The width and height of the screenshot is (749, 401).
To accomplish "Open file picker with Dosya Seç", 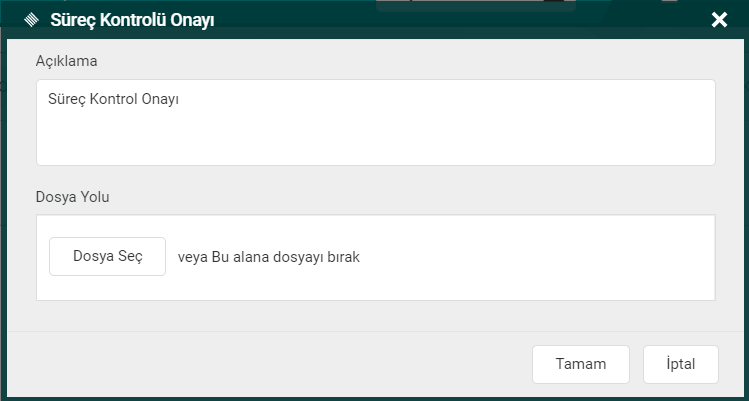I will 107,256.
